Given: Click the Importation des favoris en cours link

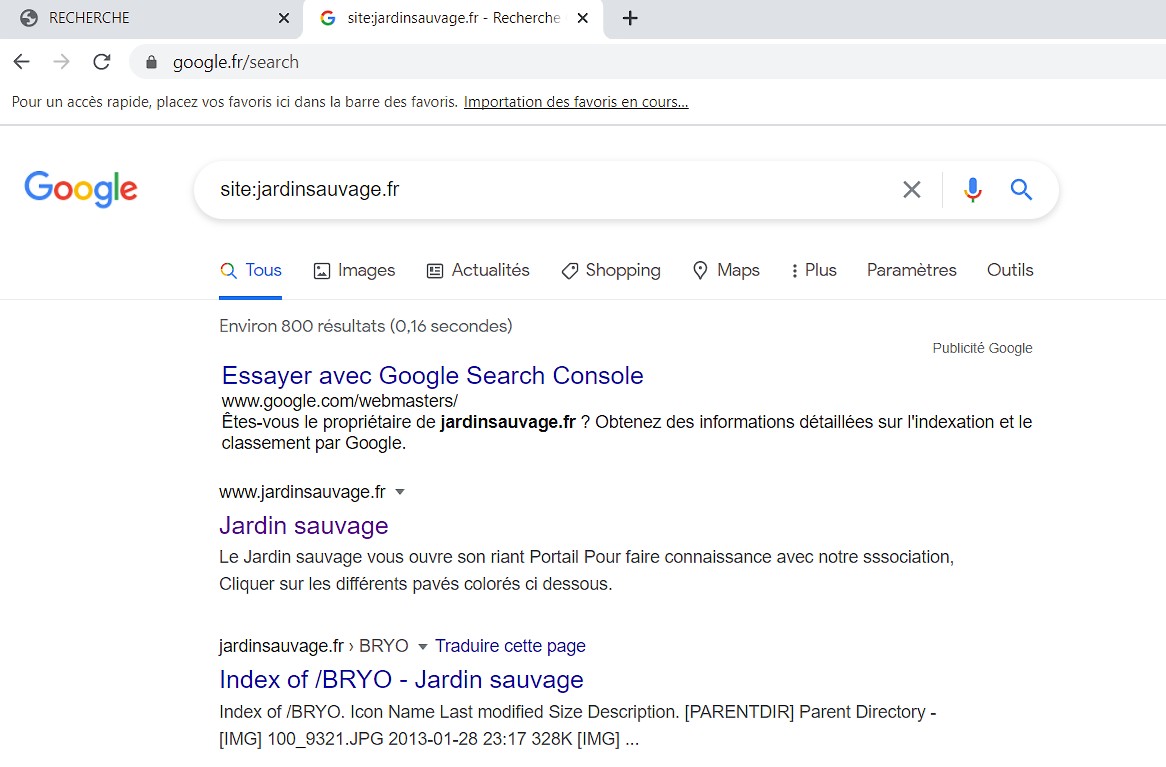Looking at the screenshot, I should click(576, 102).
